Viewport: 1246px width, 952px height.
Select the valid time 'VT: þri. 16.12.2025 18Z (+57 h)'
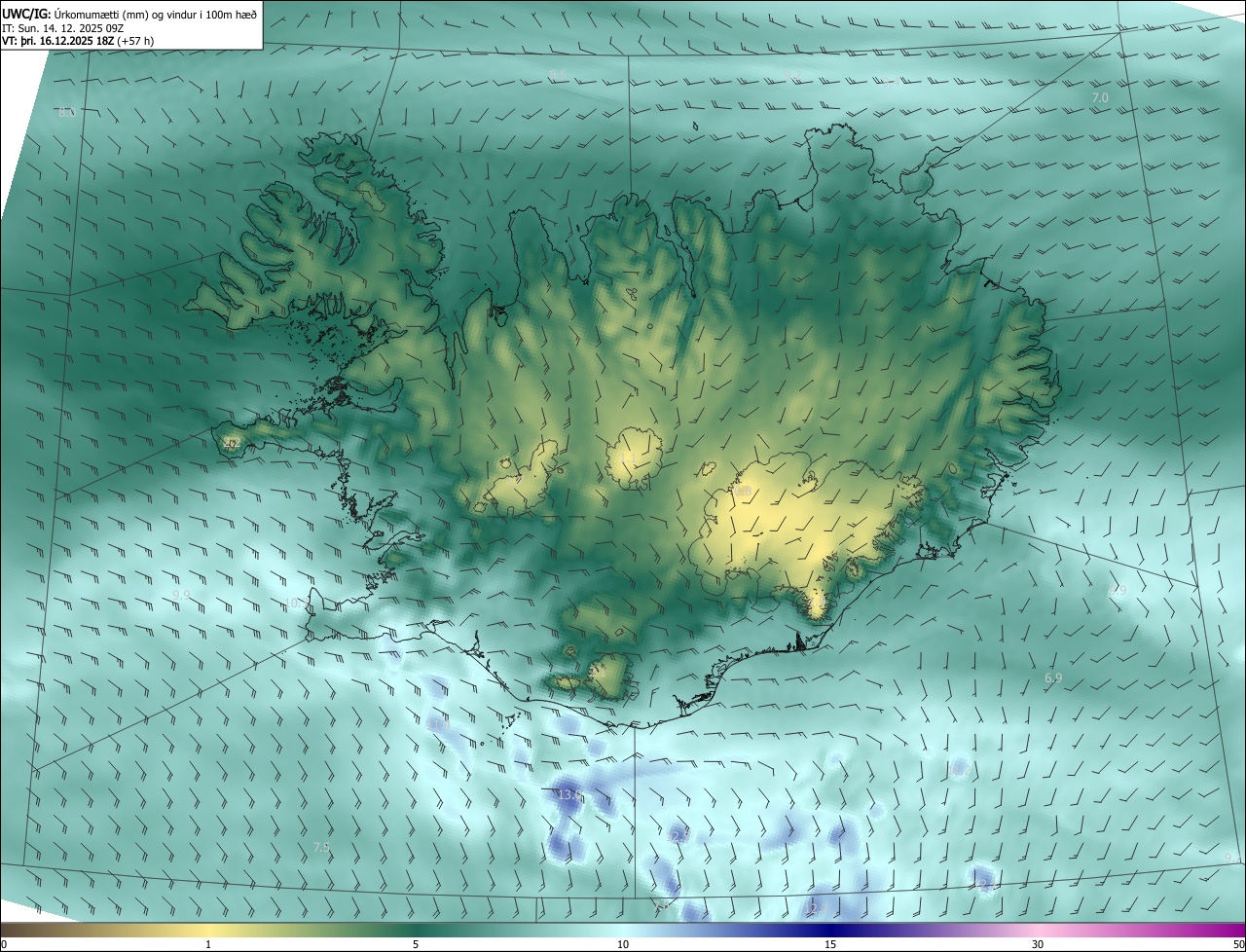pos(78,41)
